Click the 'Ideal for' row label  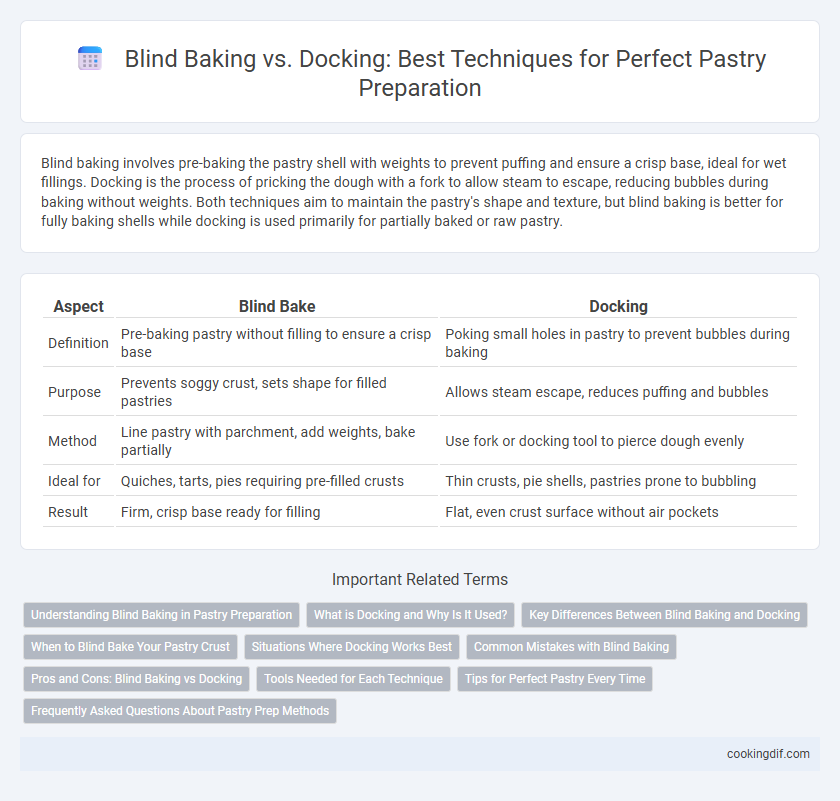(74, 481)
